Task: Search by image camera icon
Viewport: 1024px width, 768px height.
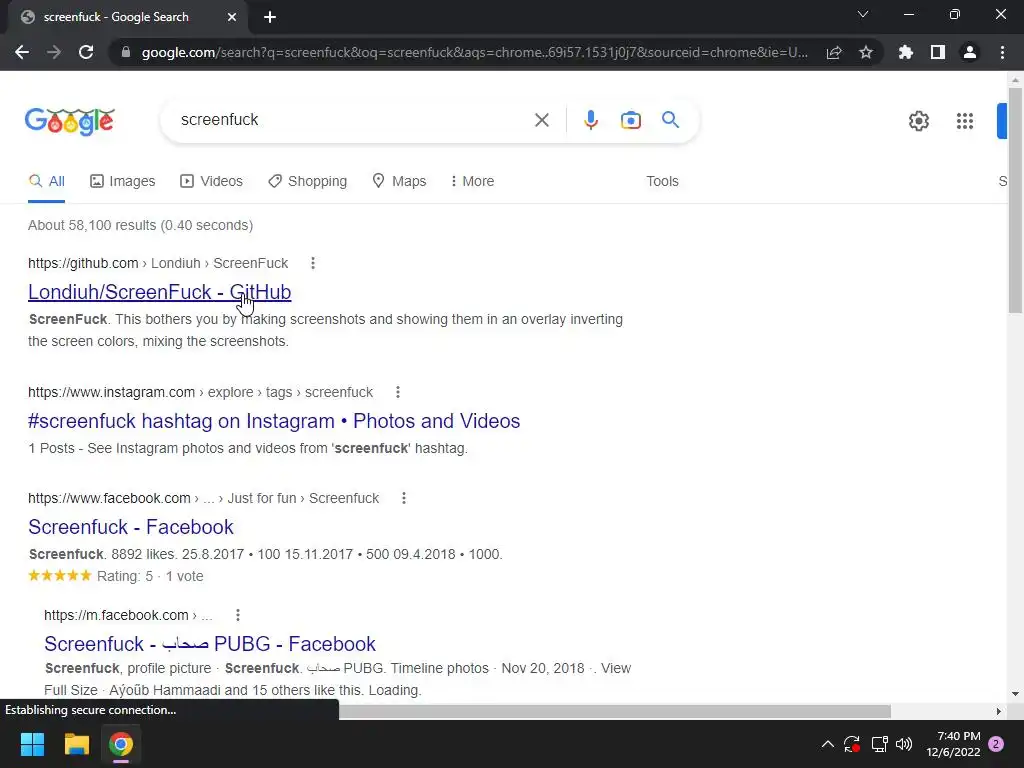Action: tap(631, 120)
